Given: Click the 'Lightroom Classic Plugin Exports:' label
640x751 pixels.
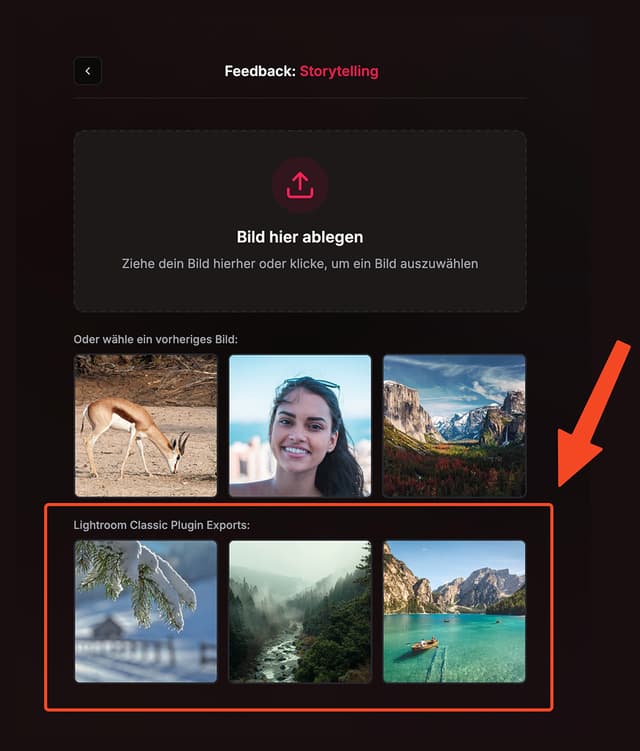Looking at the screenshot, I should click(161, 525).
